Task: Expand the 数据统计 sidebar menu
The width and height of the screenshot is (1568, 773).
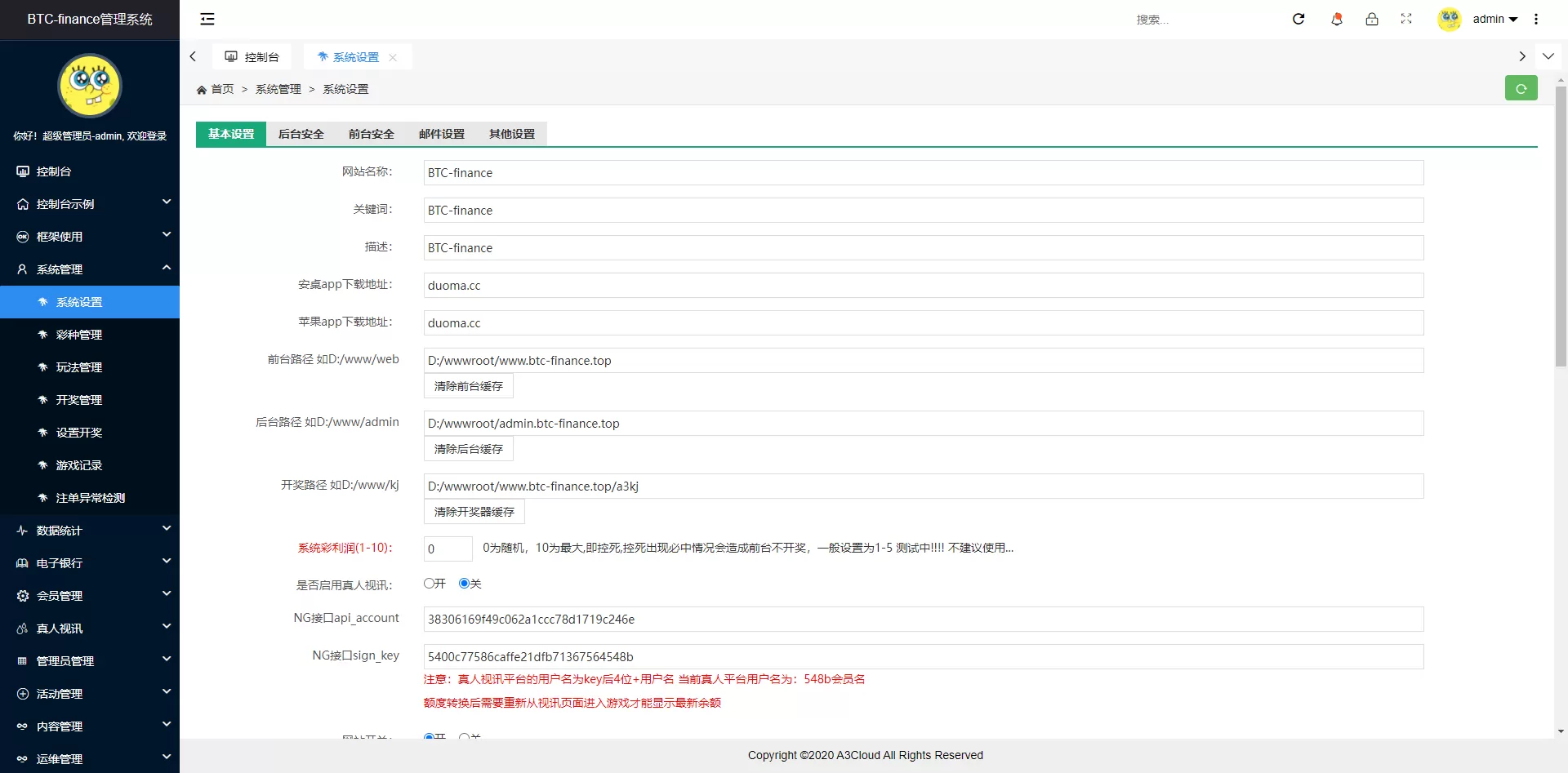Action: (x=90, y=531)
